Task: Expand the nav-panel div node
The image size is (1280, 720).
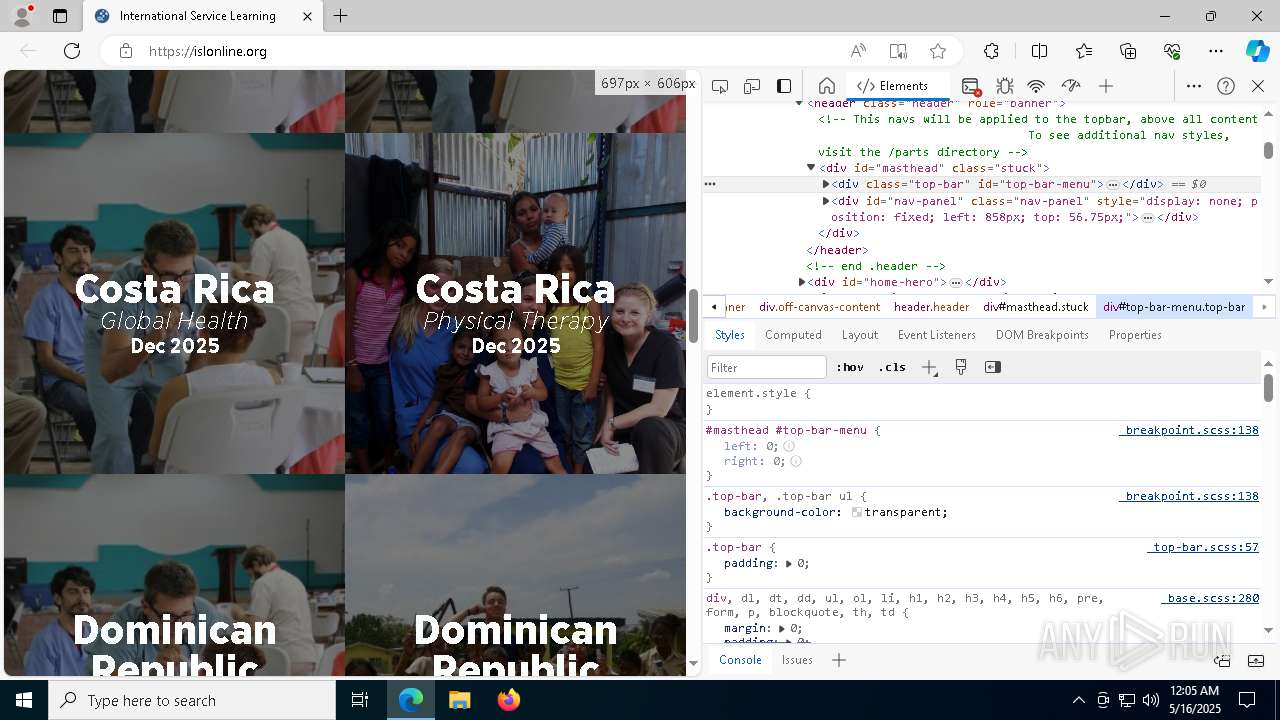Action: 826,201
